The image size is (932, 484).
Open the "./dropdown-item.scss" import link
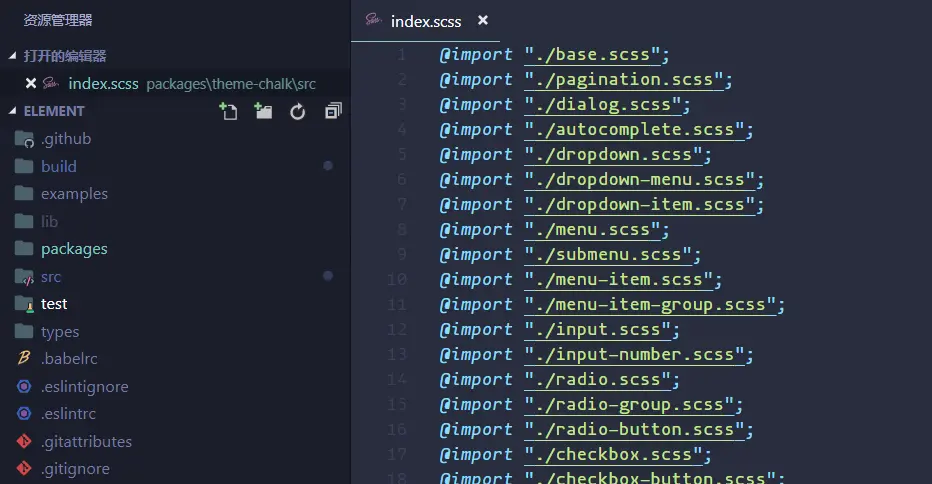pyautogui.click(x=640, y=205)
